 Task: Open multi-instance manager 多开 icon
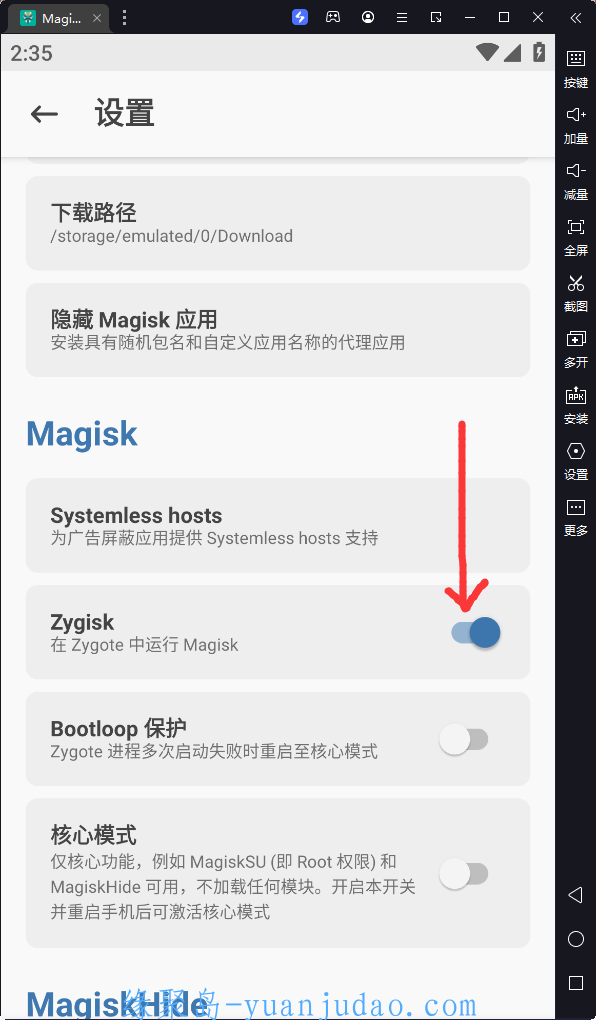coord(576,349)
